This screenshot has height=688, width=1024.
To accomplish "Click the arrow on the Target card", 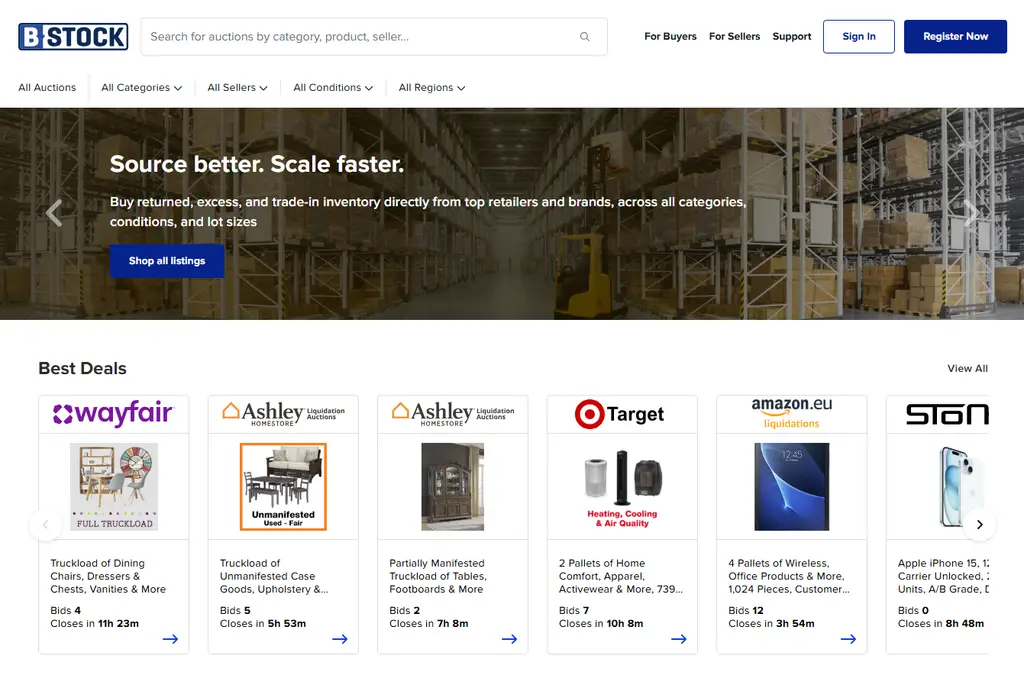I will (679, 639).
